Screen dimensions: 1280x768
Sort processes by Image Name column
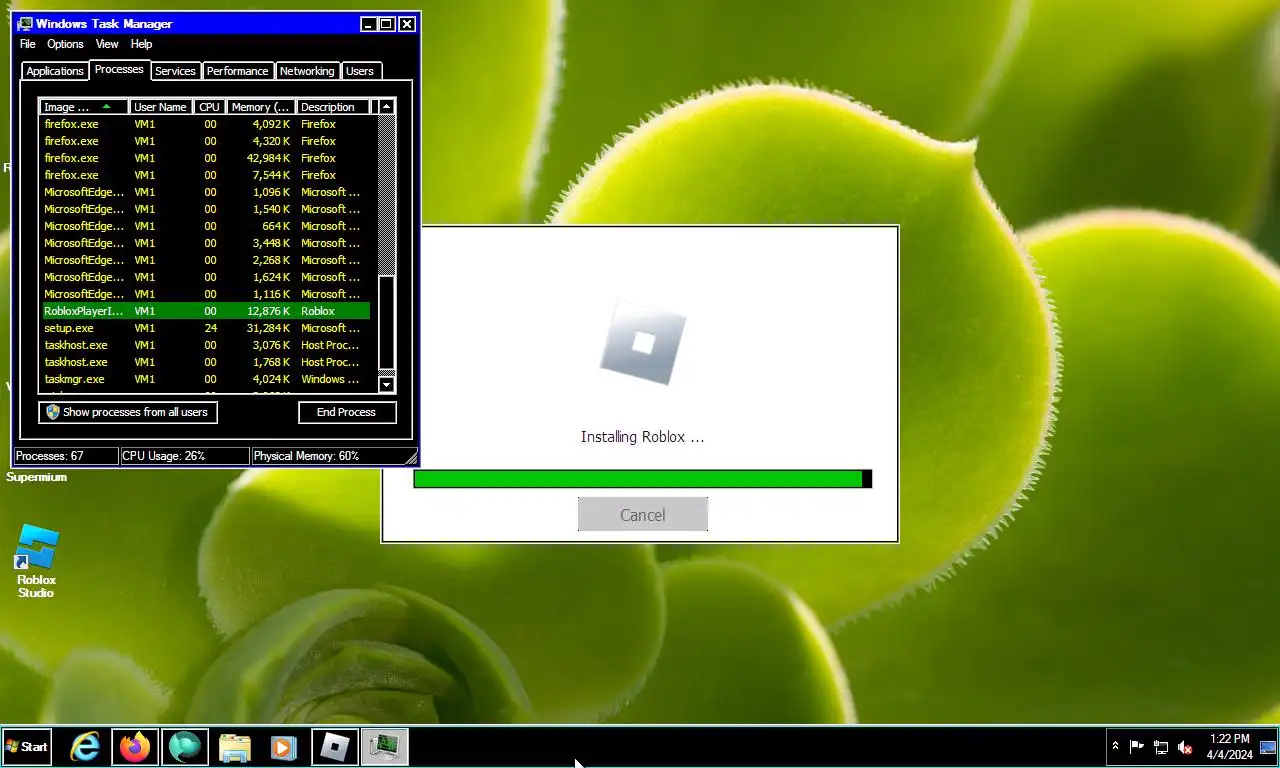click(84, 107)
